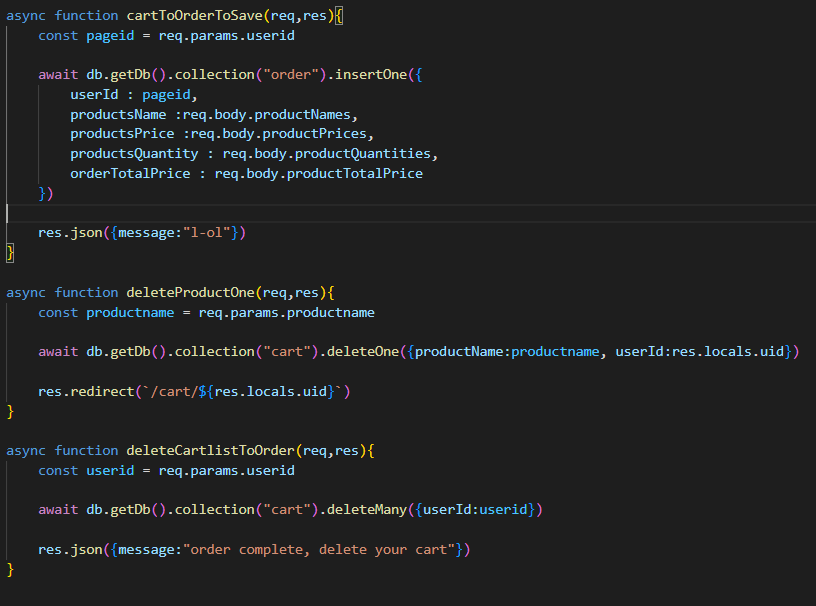Viewport: 816px width, 606px height.
Task: Click the productName key in the deleteOne filter
Action: pyautogui.click(x=458, y=352)
